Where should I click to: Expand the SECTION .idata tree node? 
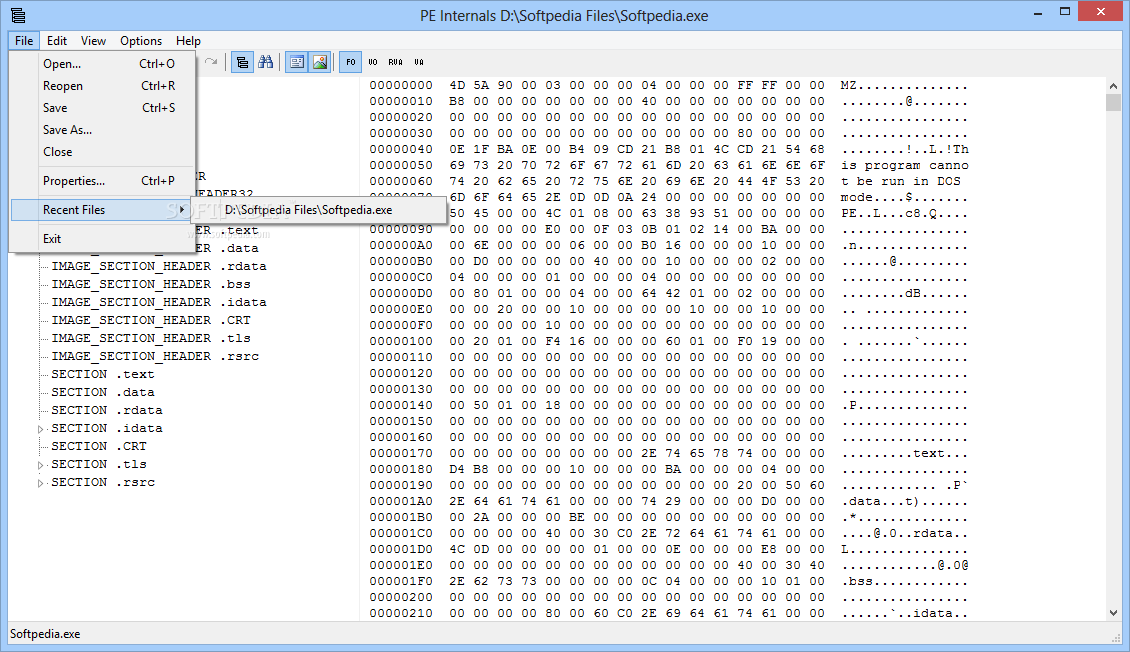(x=40, y=429)
